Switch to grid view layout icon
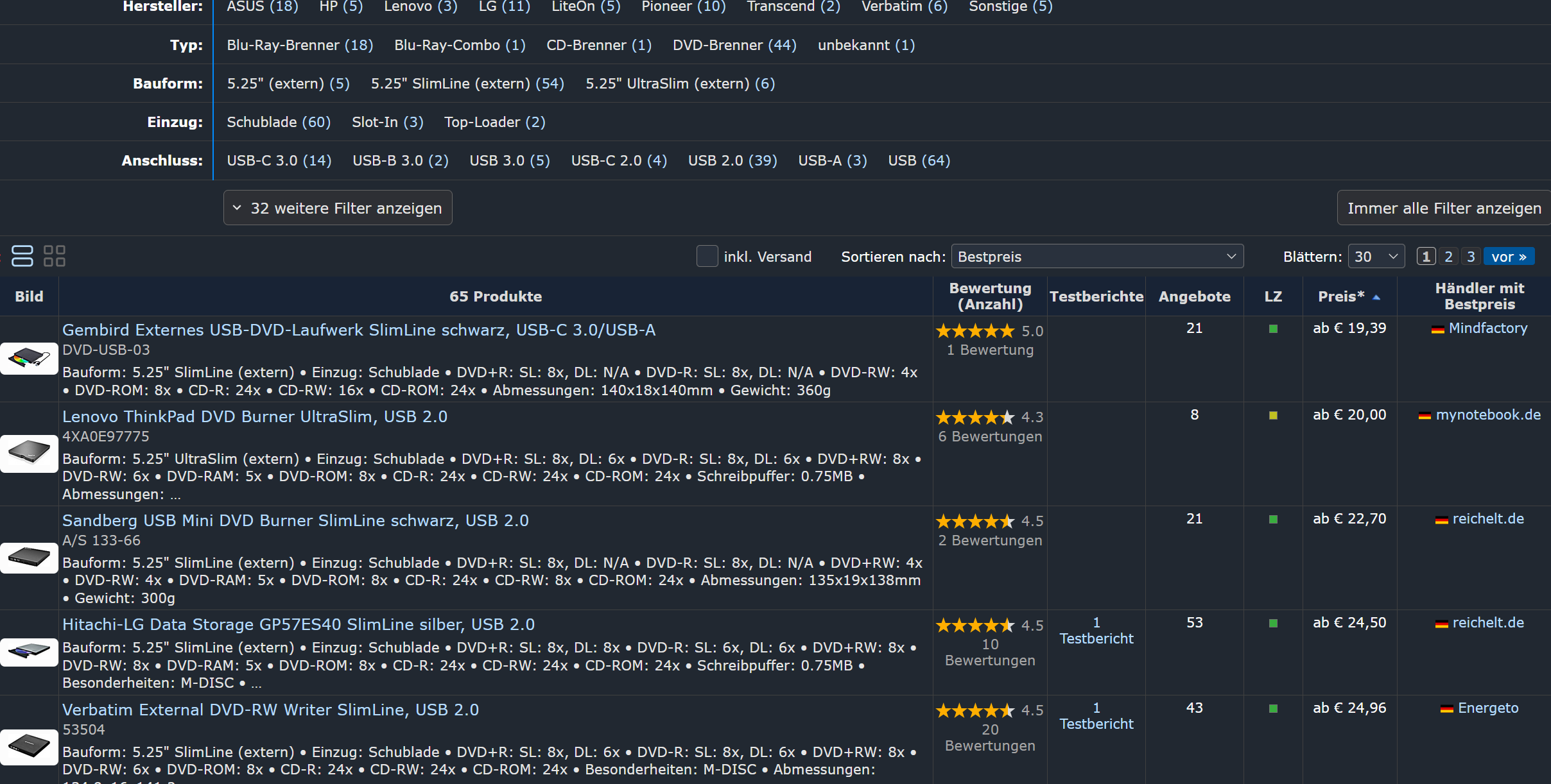 (55, 256)
